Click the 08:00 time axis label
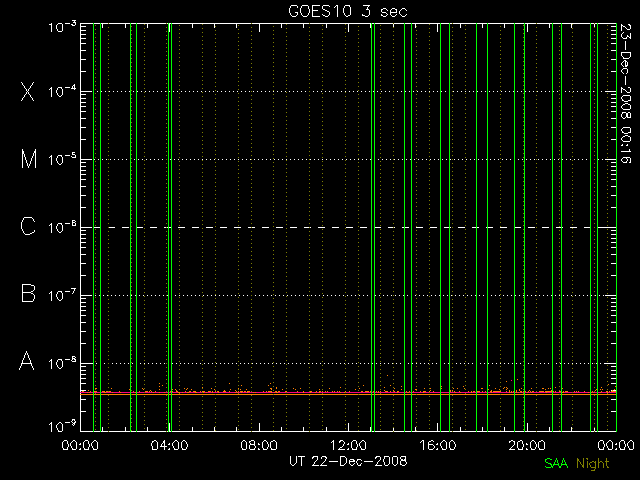This screenshot has width=640, height=480. pyautogui.click(x=259, y=445)
